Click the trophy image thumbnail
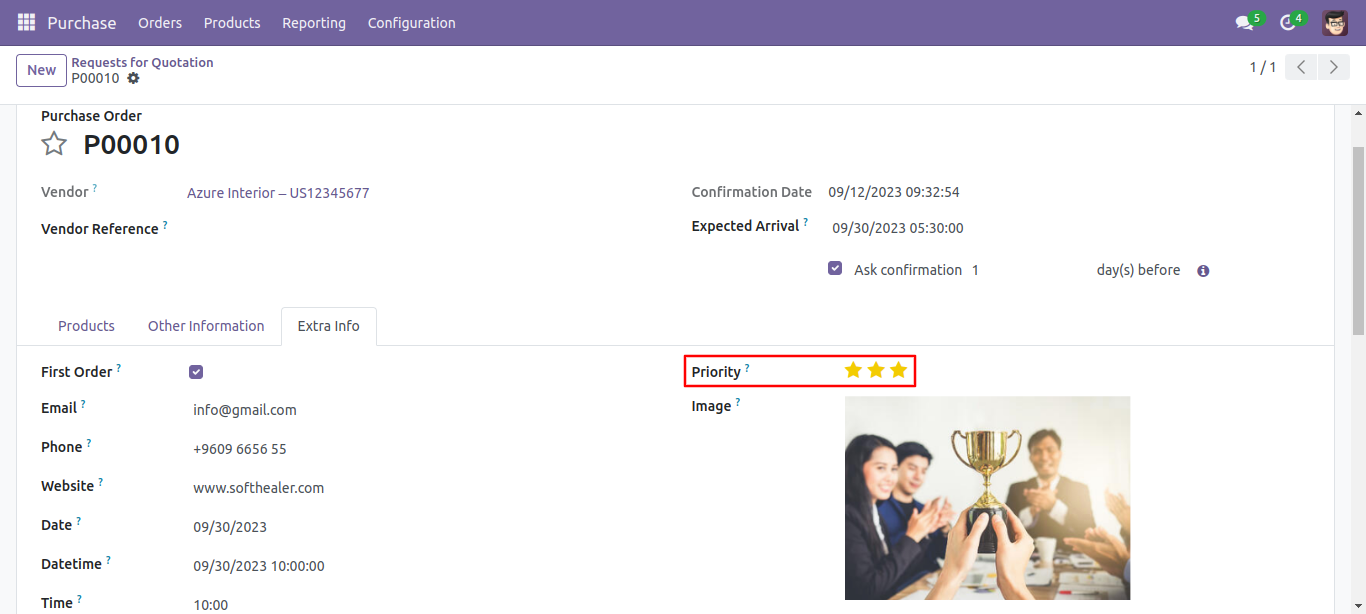Screen dimensions: 1366x614 (987, 498)
